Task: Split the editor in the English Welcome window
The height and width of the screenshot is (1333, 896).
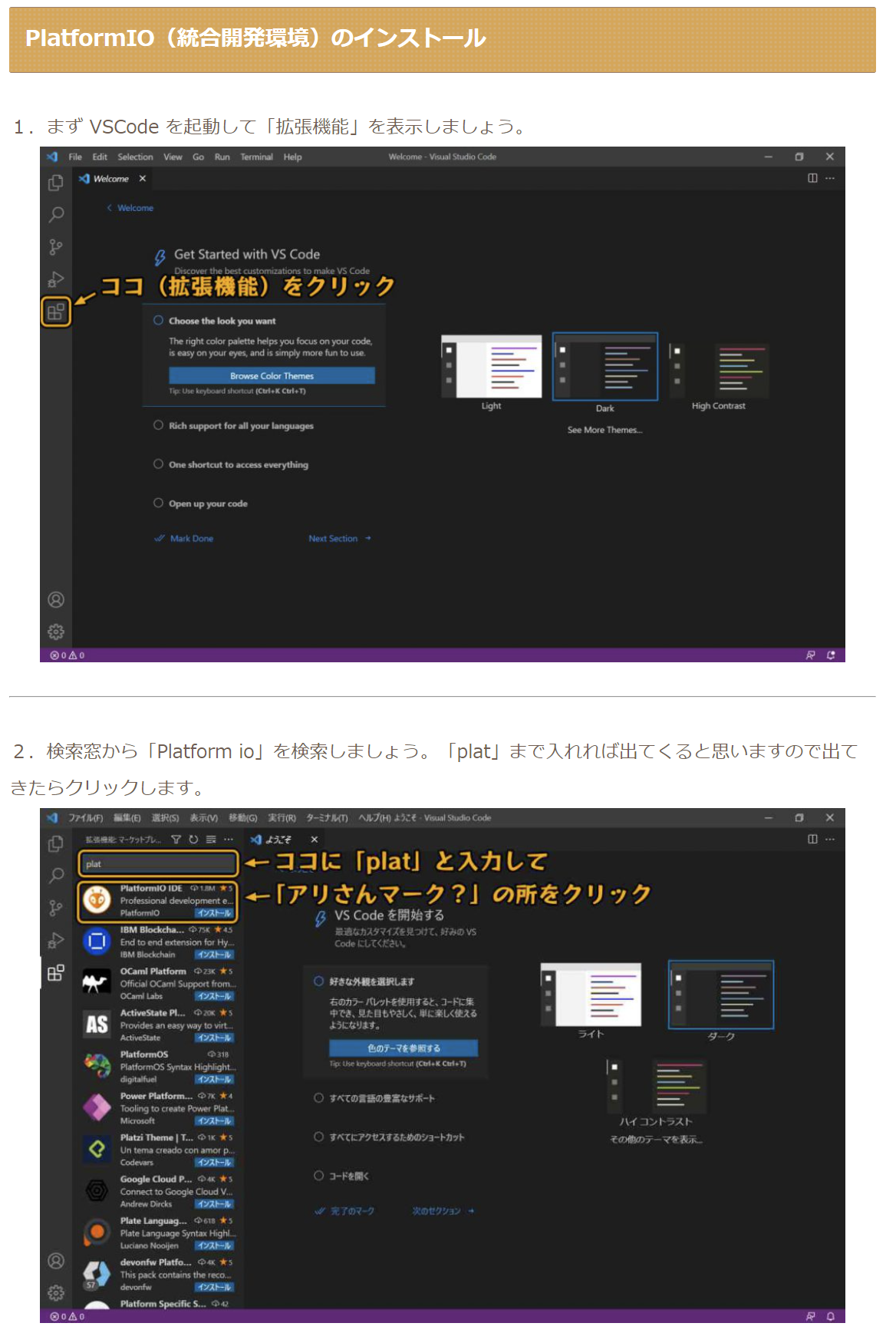Action: (812, 178)
